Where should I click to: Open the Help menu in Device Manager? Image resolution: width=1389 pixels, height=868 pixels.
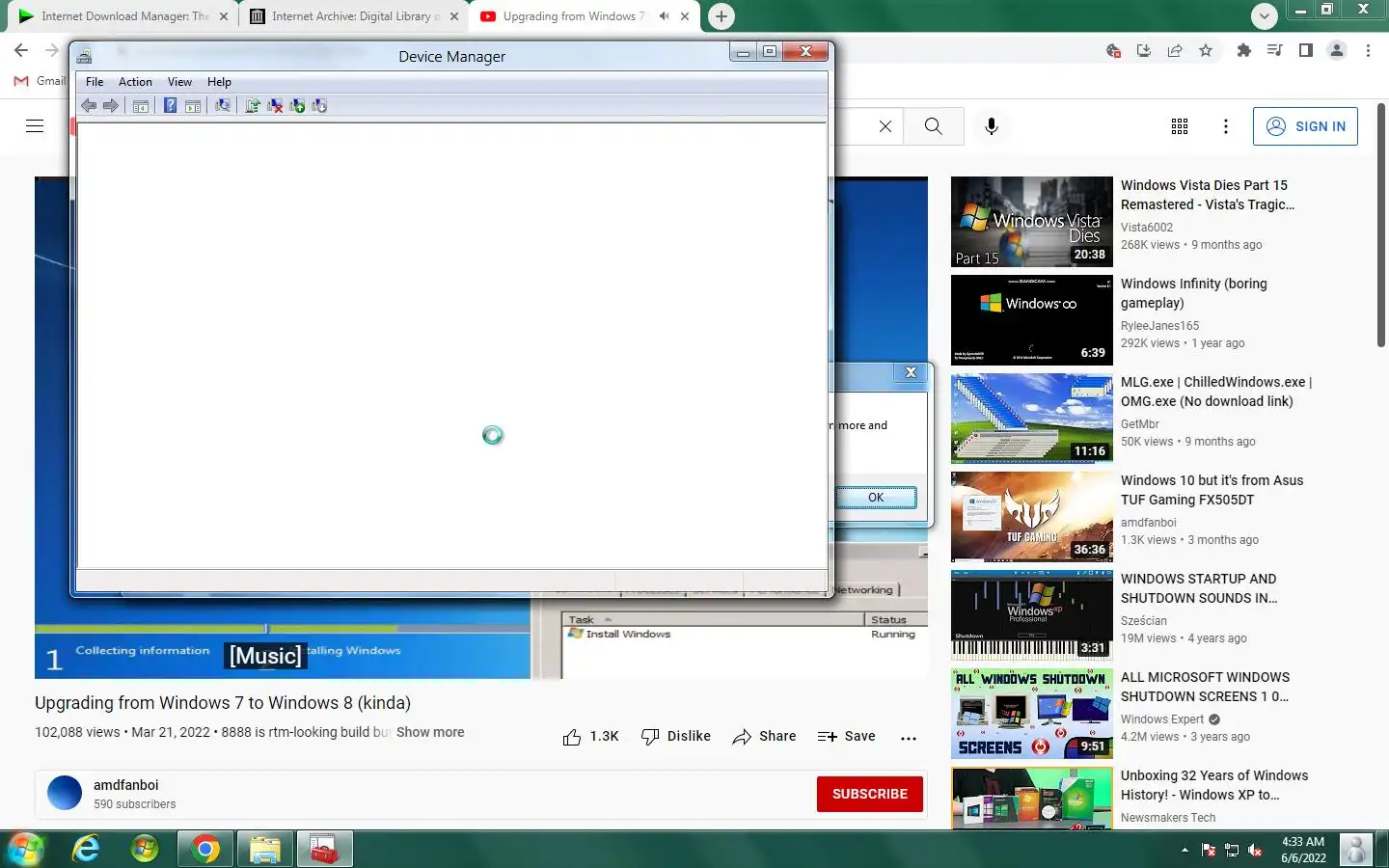click(219, 82)
